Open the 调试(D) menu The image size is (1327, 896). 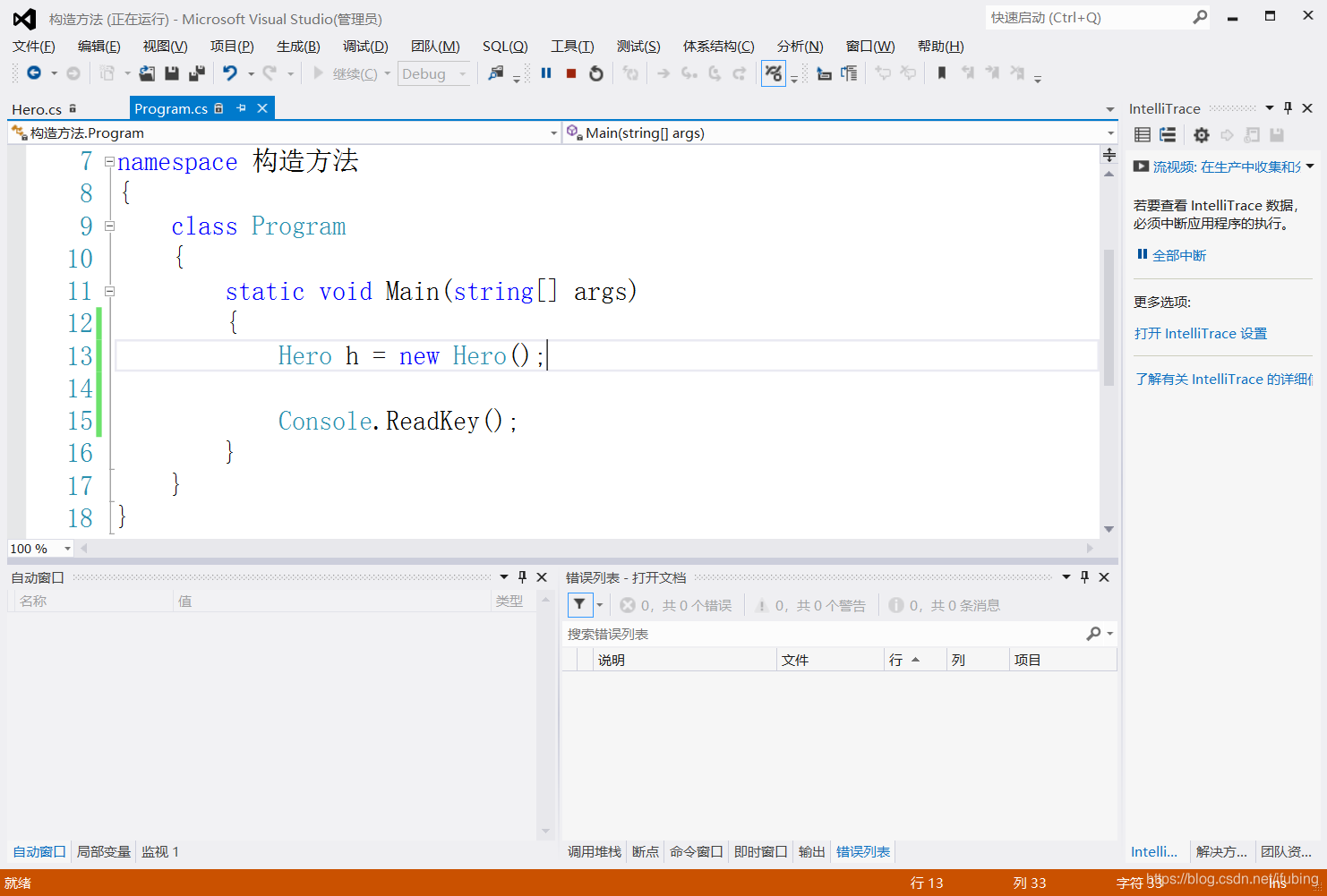(365, 47)
